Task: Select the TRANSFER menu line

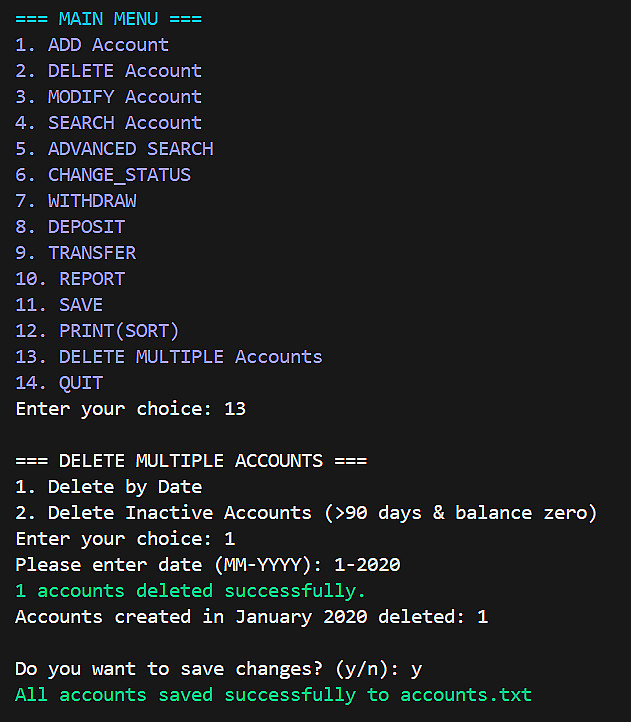Action: (76, 253)
